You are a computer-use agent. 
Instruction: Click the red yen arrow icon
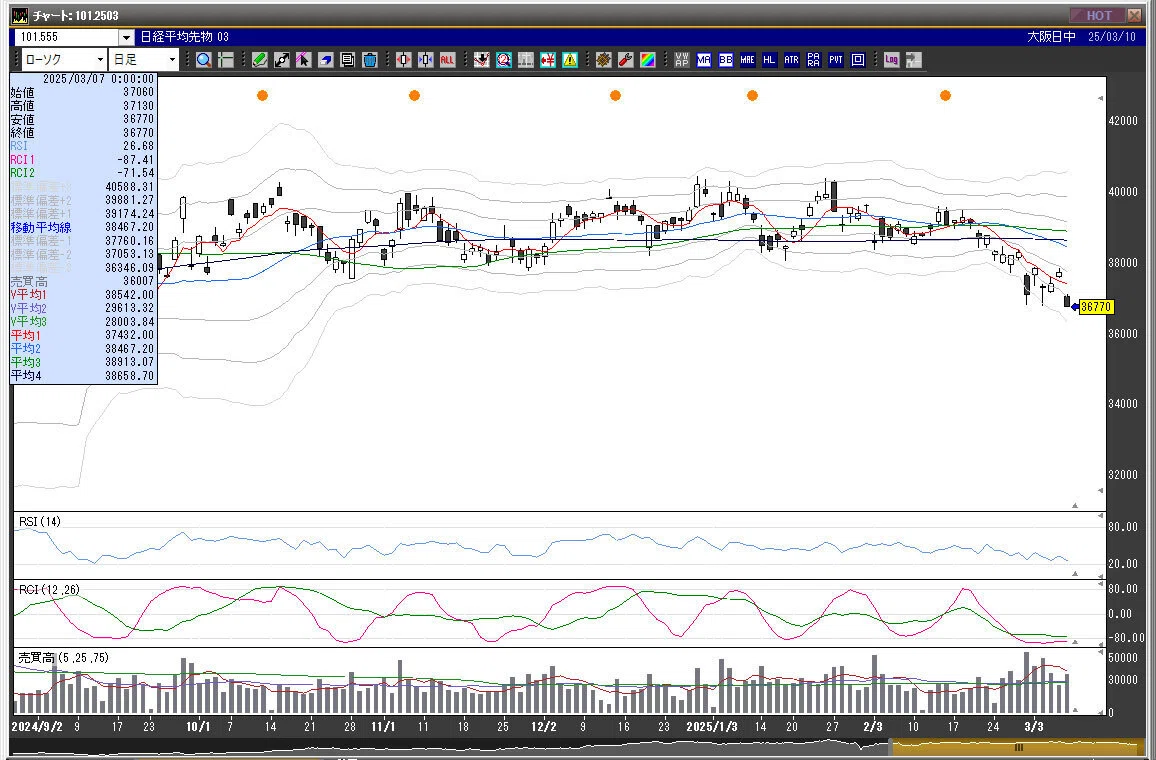[x=548, y=60]
